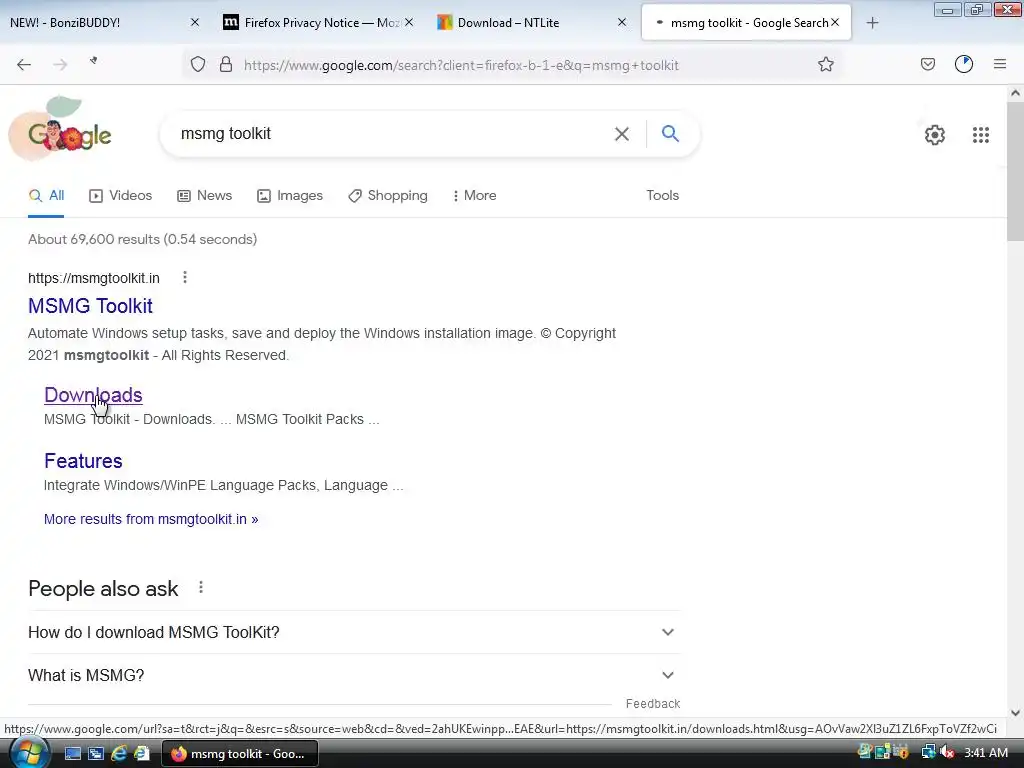Open three-dot menu beside People also ask
Viewport: 1024px width, 768px height.
coord(201,587)
